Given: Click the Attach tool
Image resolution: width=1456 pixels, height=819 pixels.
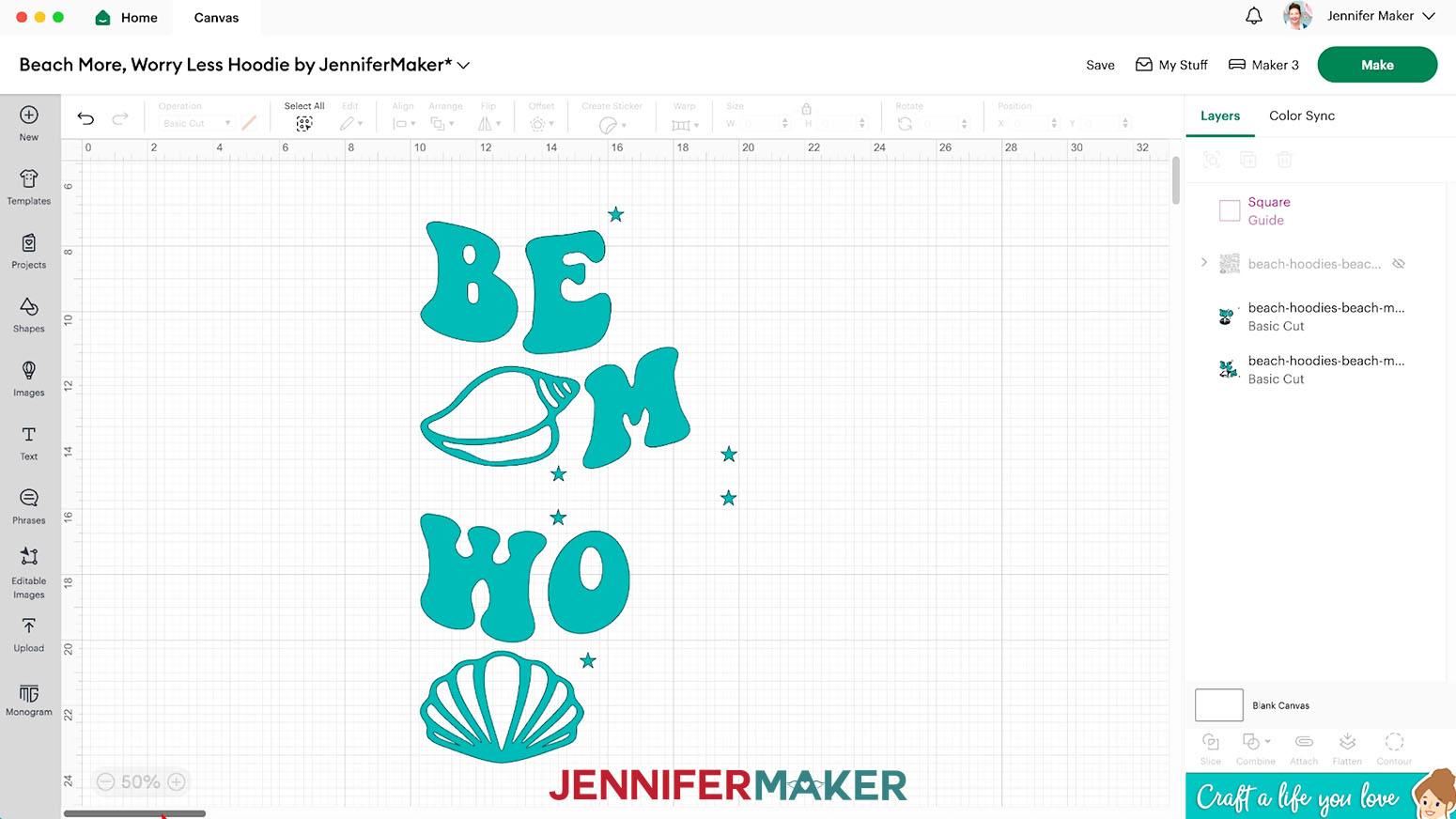Looking at the screenshot, I should click(x=1304, y=749).
